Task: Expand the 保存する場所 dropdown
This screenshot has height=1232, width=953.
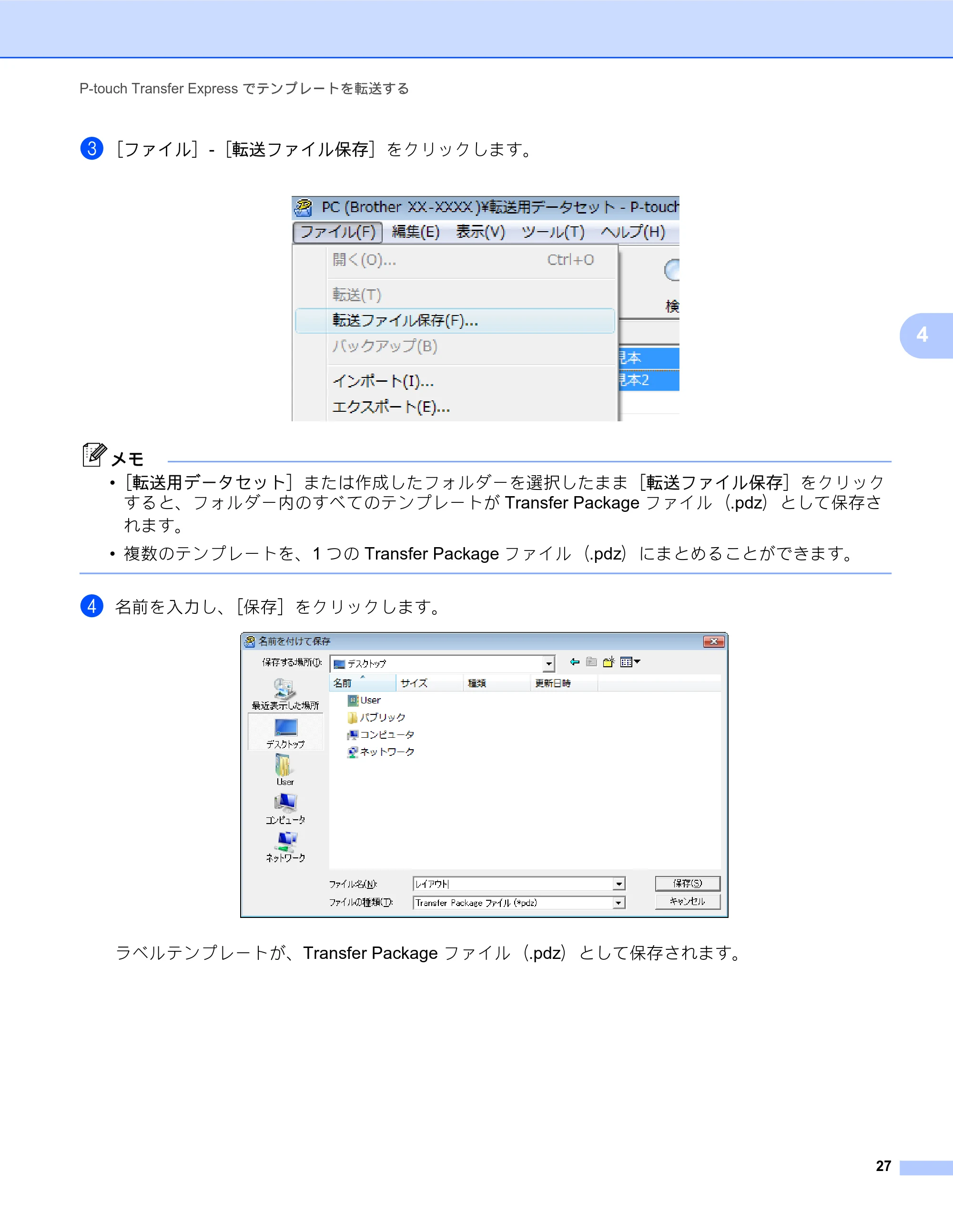Action: (x=548, y=664)
